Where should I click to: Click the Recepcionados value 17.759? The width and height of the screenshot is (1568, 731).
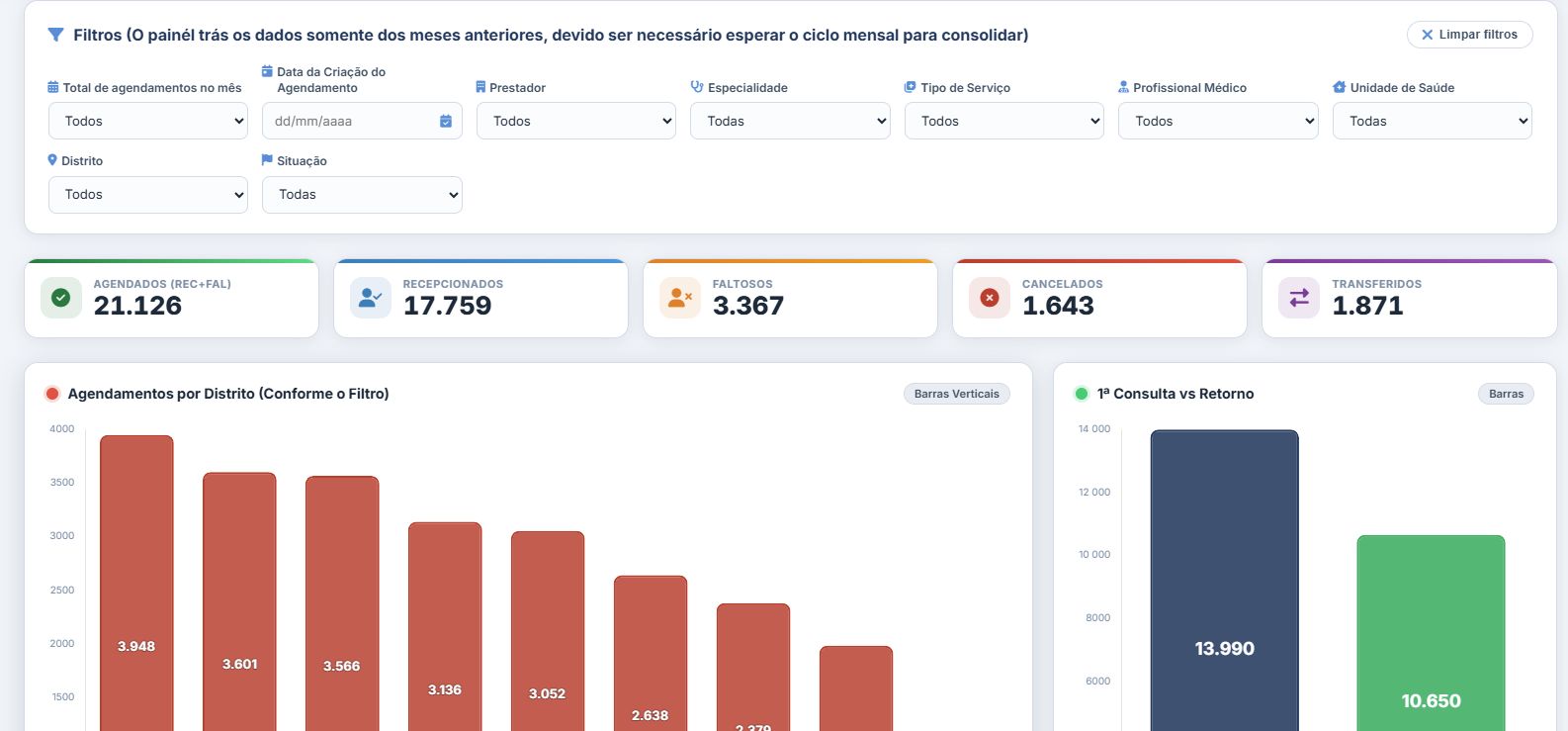pos(447,306)
